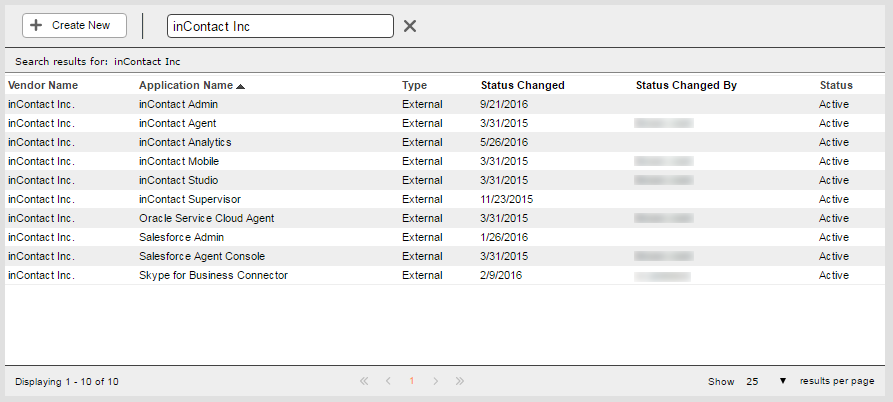
Task: Open the inContact Studio application
Action: click(x=178, y=180)
